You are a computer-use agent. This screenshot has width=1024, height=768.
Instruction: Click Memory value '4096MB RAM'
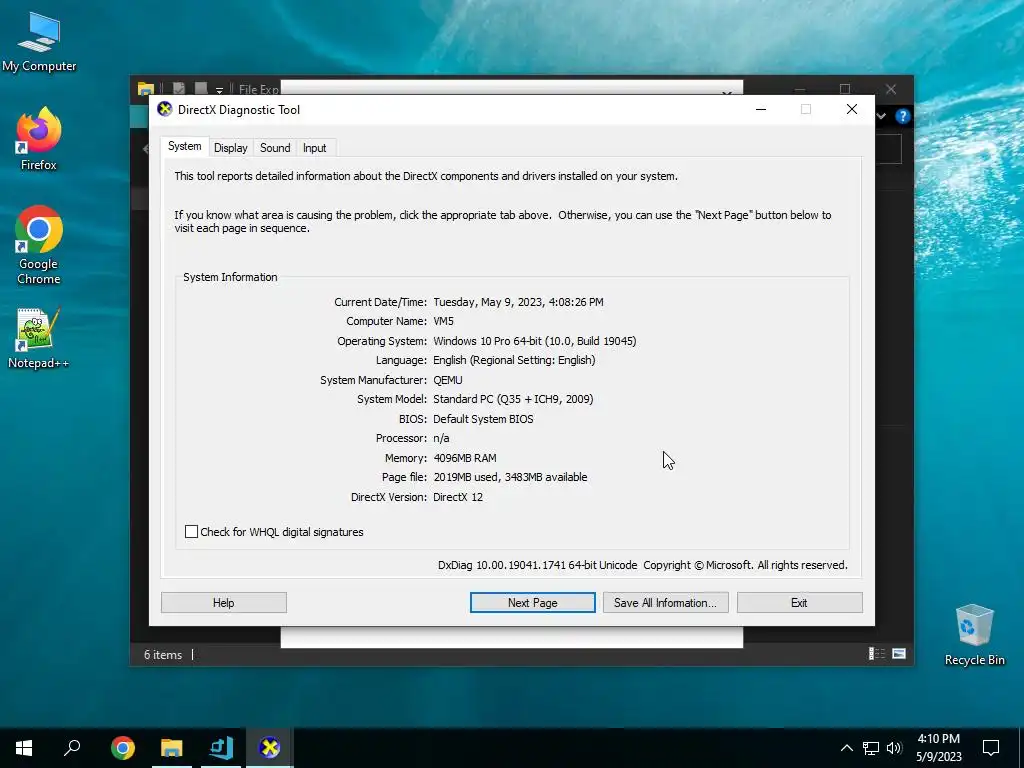click(x=465, y=458)
